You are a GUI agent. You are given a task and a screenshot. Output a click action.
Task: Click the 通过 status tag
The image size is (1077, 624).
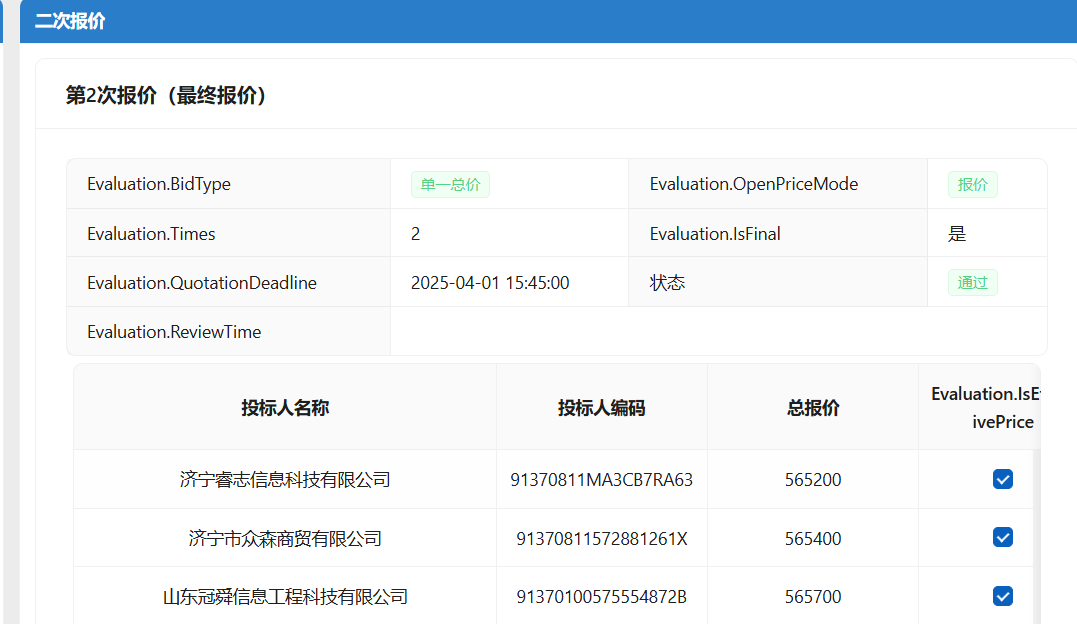coord(973,282)
